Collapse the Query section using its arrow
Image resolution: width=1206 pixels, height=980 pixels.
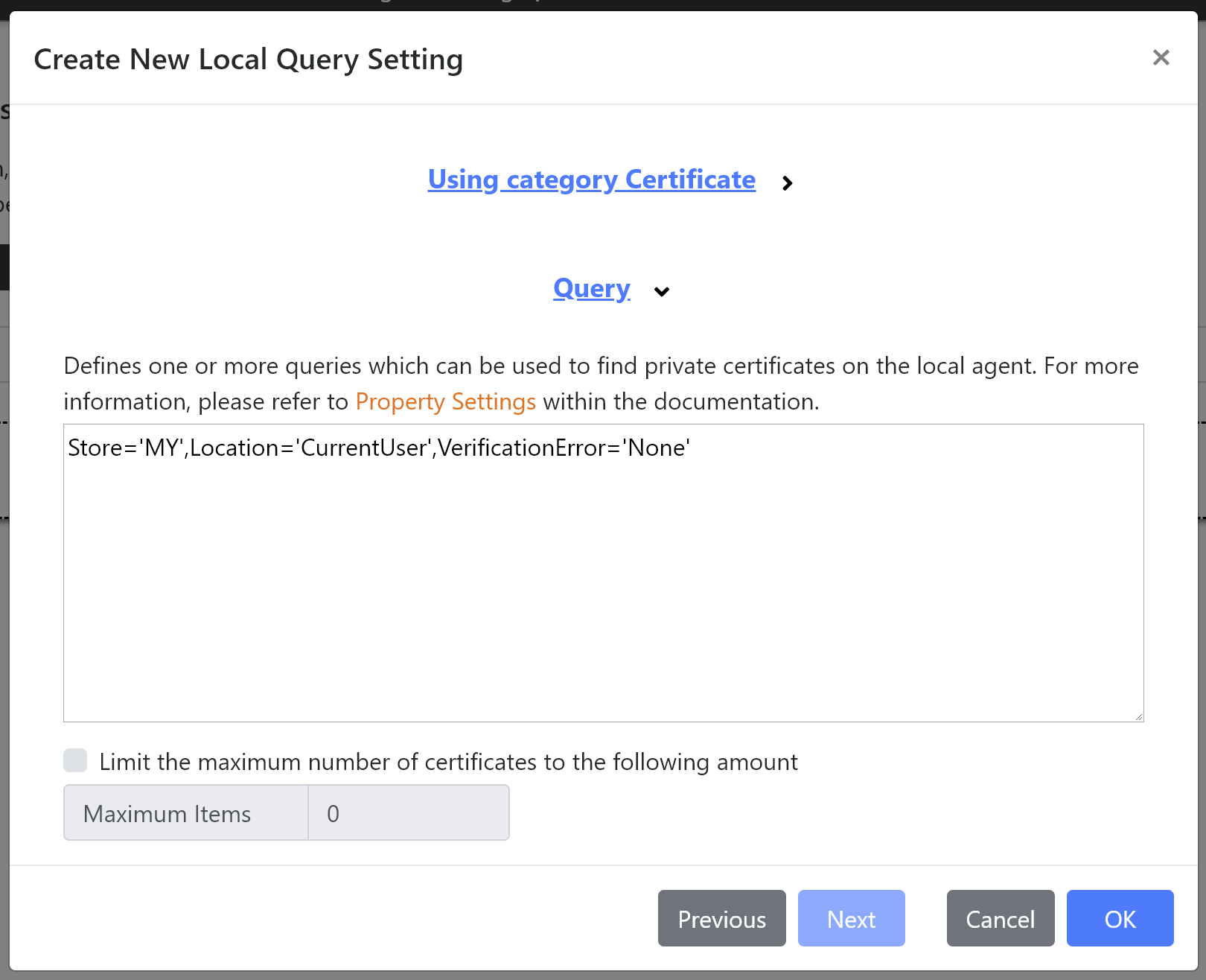[661, 292]
